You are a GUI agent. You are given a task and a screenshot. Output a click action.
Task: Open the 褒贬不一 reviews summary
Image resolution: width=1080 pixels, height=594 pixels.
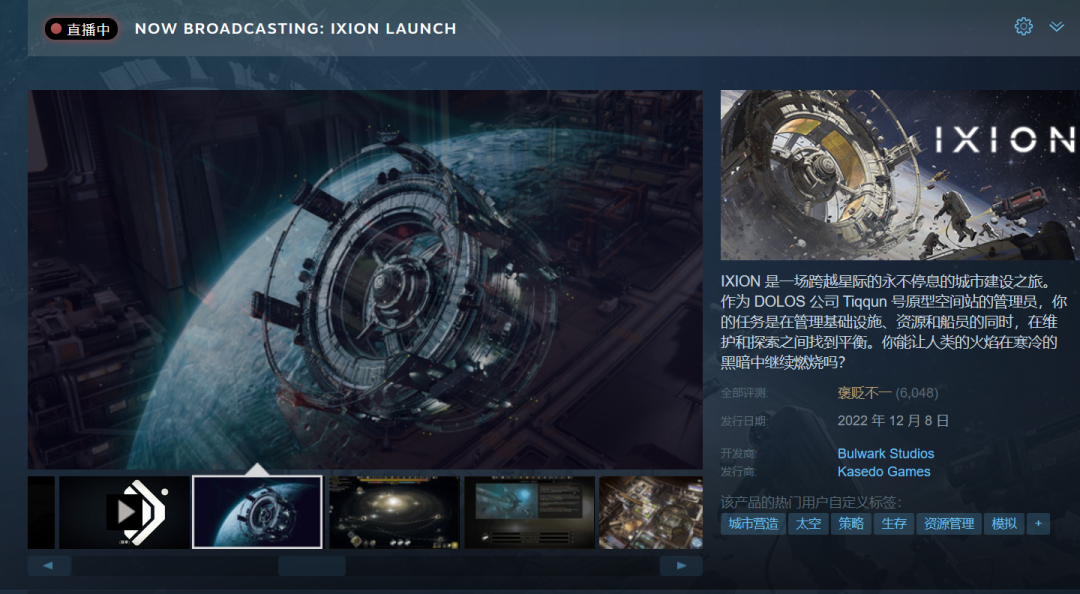pyautogui.click(x=864, y=393)
